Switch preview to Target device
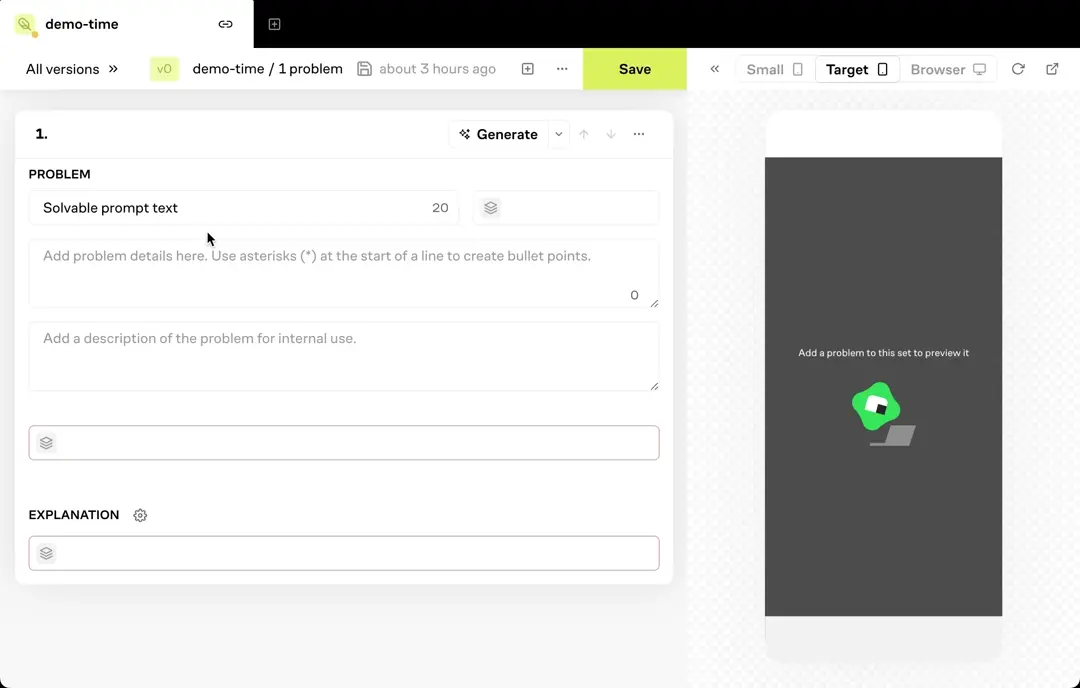This screenshot has width=1080, height=688. click(857, 70)
